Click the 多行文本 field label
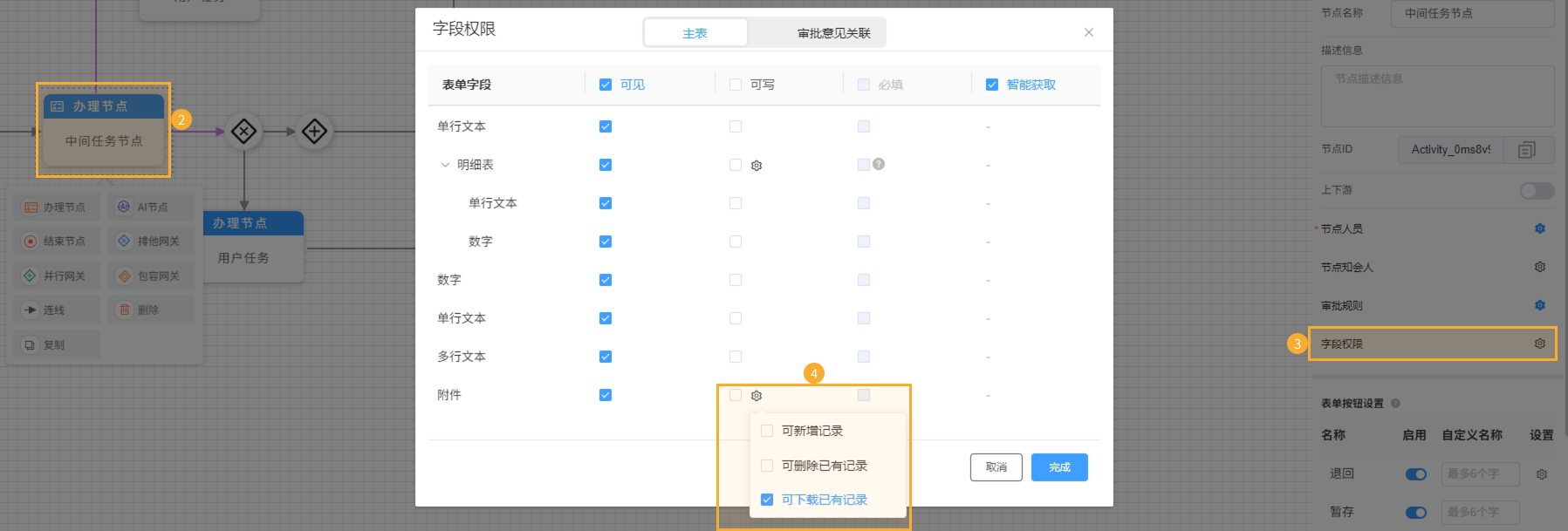 462,357
